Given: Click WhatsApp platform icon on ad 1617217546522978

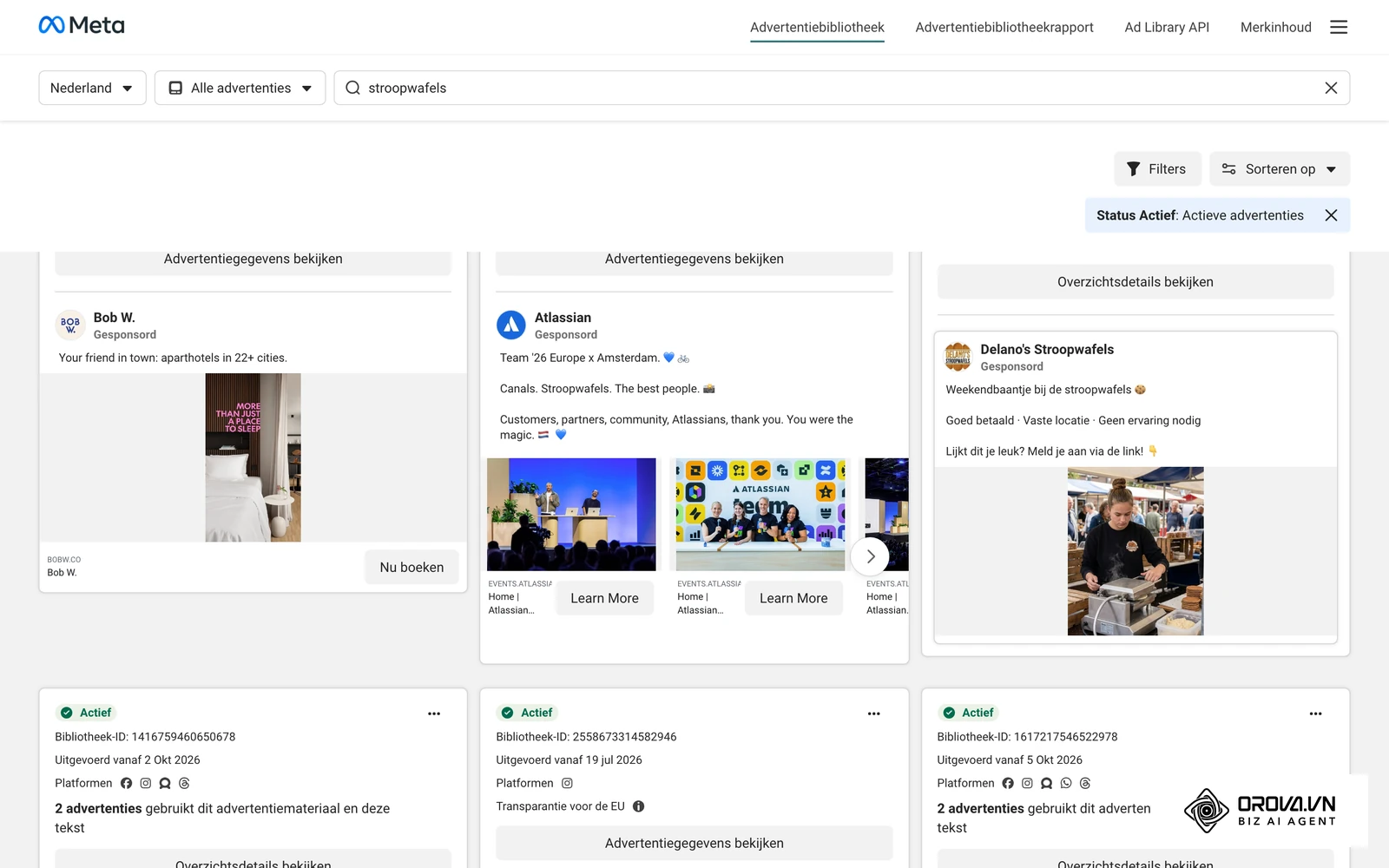Looking at the screenshot, I should (x=1066, y=783).
